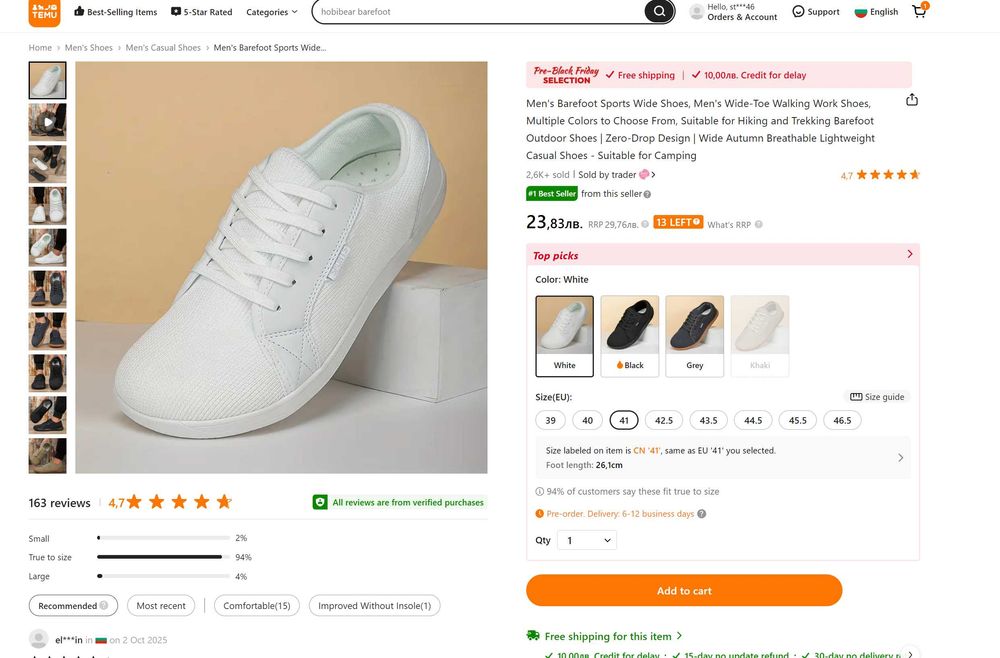Filter reviews by Comfortable(15)

(256, 606)
